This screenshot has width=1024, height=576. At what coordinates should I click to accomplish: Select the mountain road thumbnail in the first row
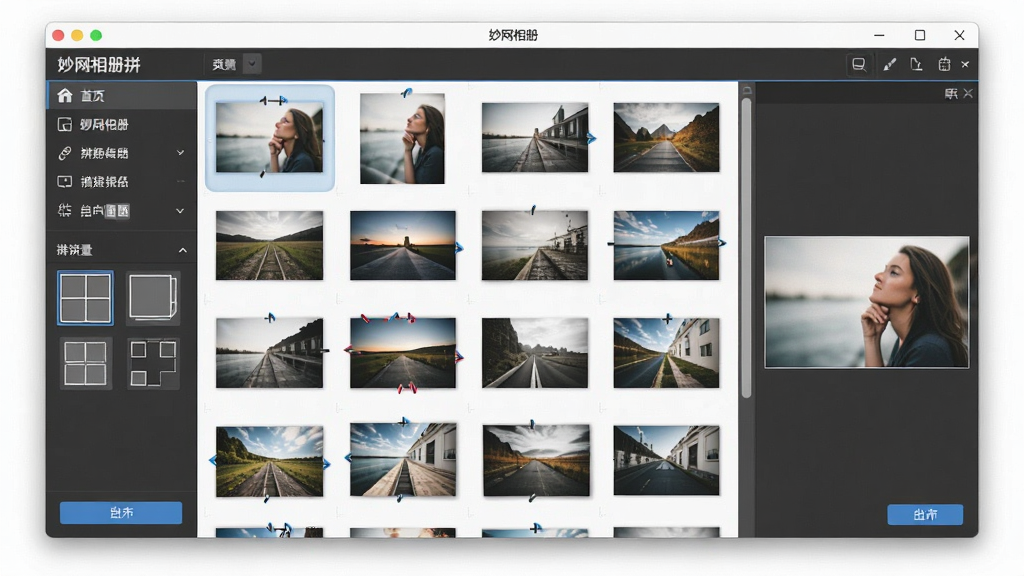click(666, 138)
